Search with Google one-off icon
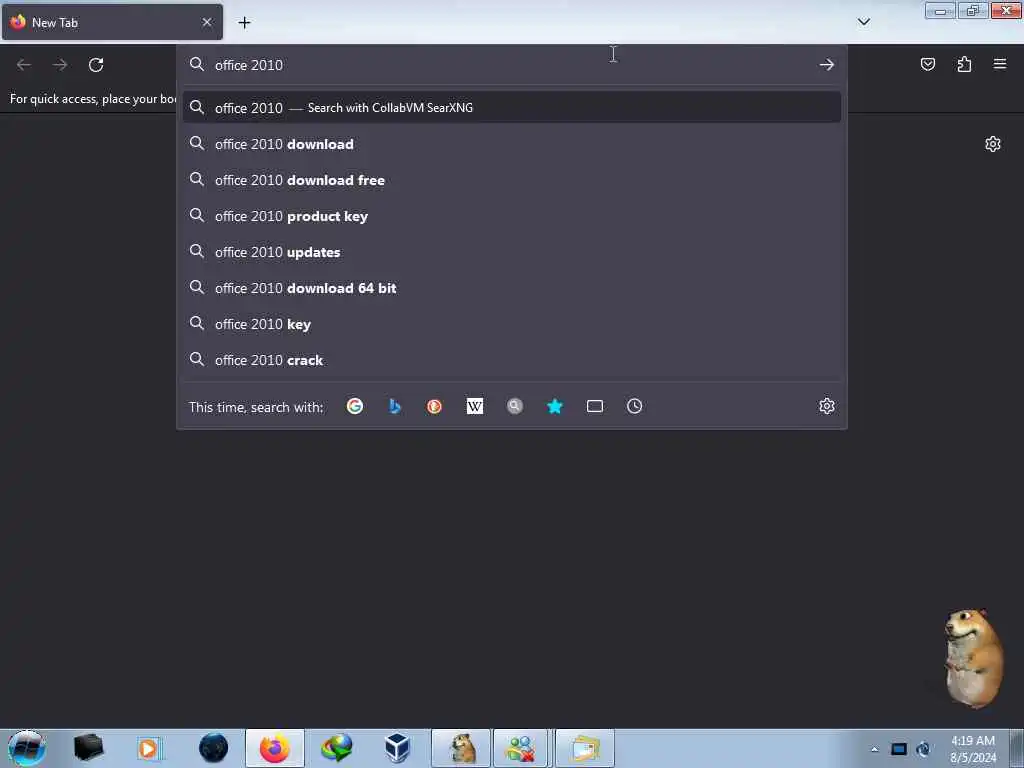This screenshot has height=768, width=1024. pos(355,406)
